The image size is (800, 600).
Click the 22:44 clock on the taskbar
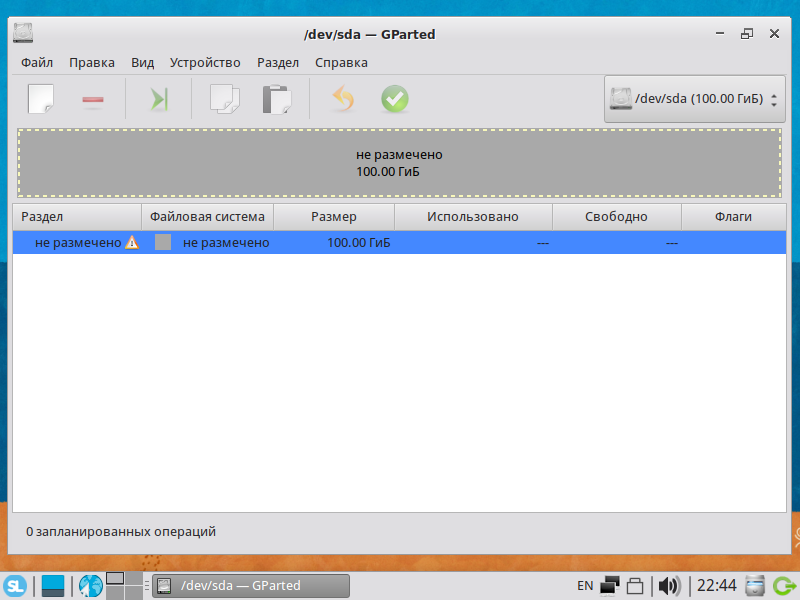click(717, 586)
